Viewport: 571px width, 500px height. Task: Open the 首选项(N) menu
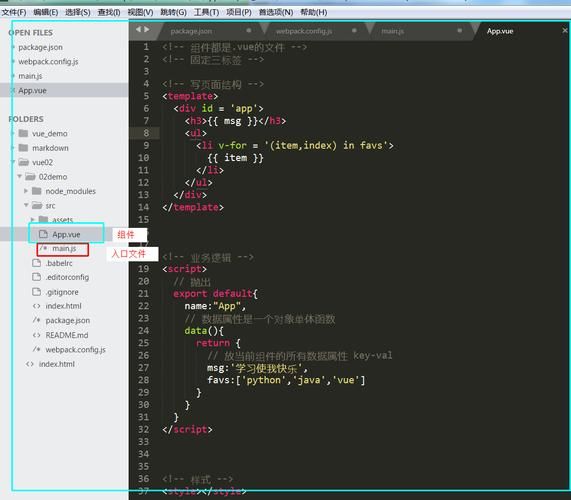pos(276,12)
